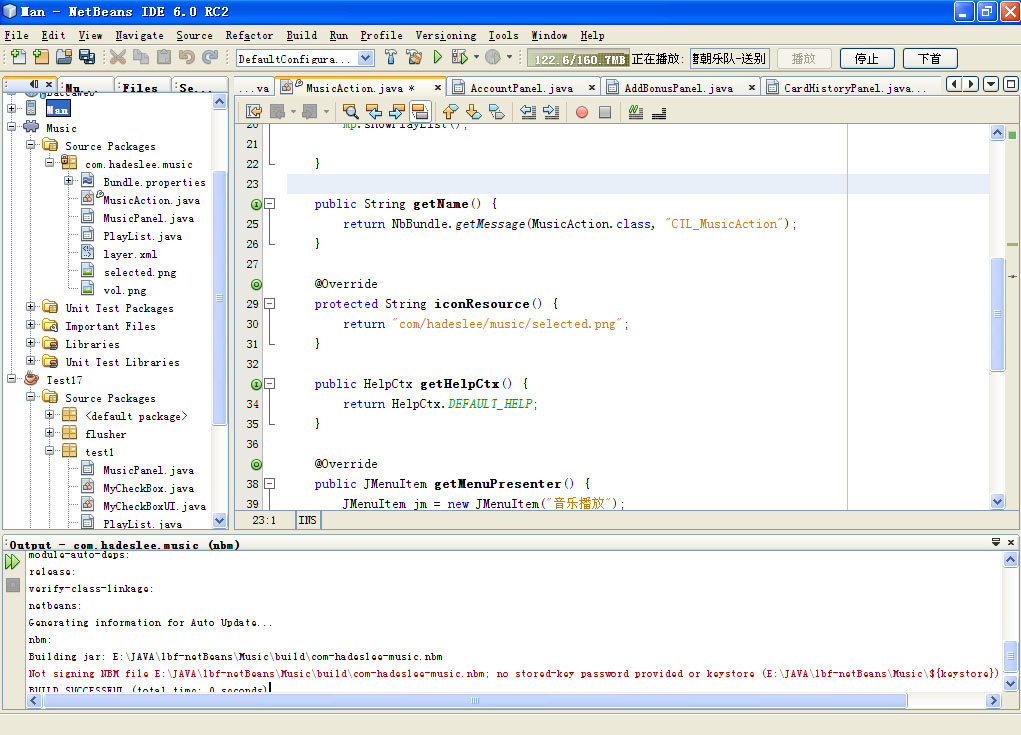
Task: Toggle the INS insert mode indicator
Action: tap(307, 520)
